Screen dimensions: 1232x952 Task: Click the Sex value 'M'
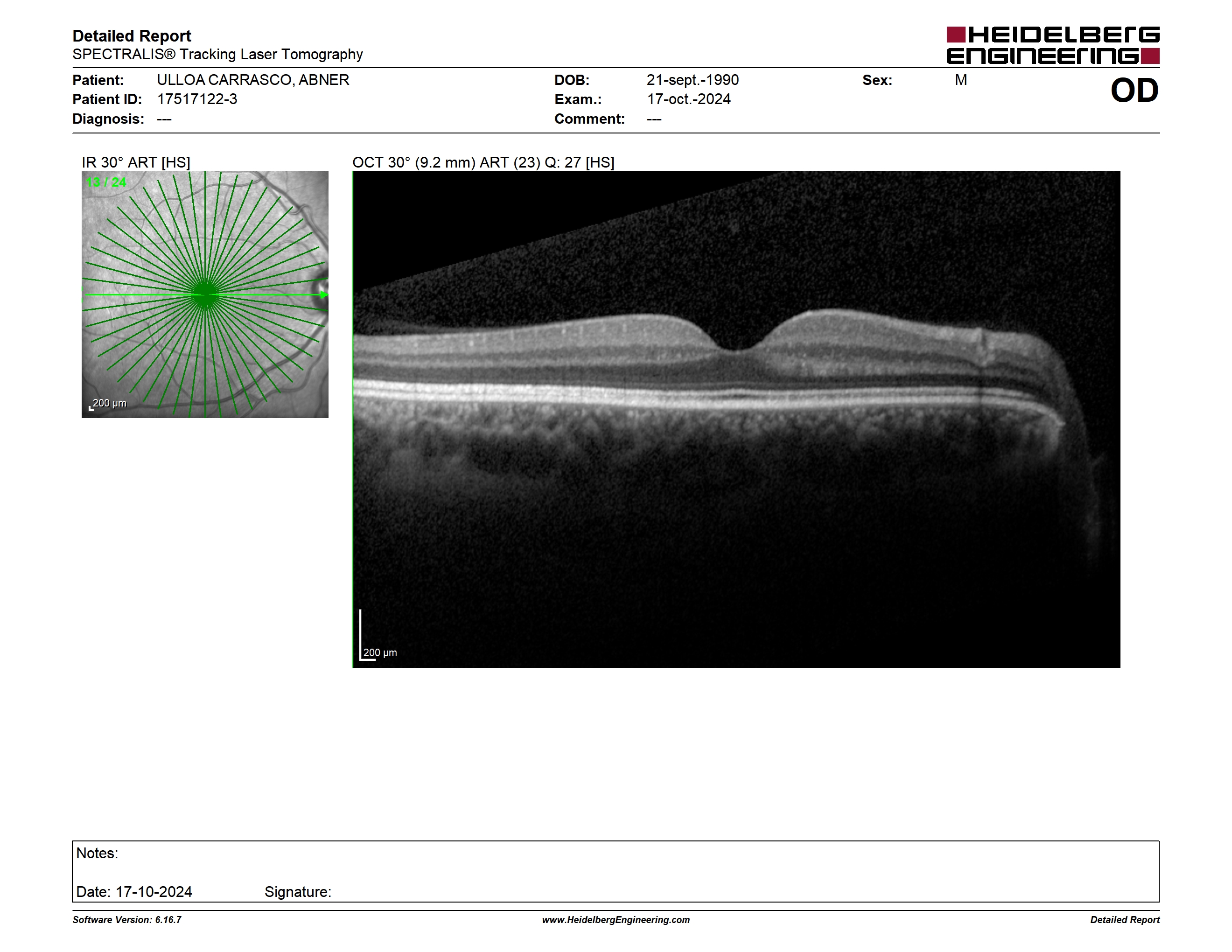pos(961,80)
